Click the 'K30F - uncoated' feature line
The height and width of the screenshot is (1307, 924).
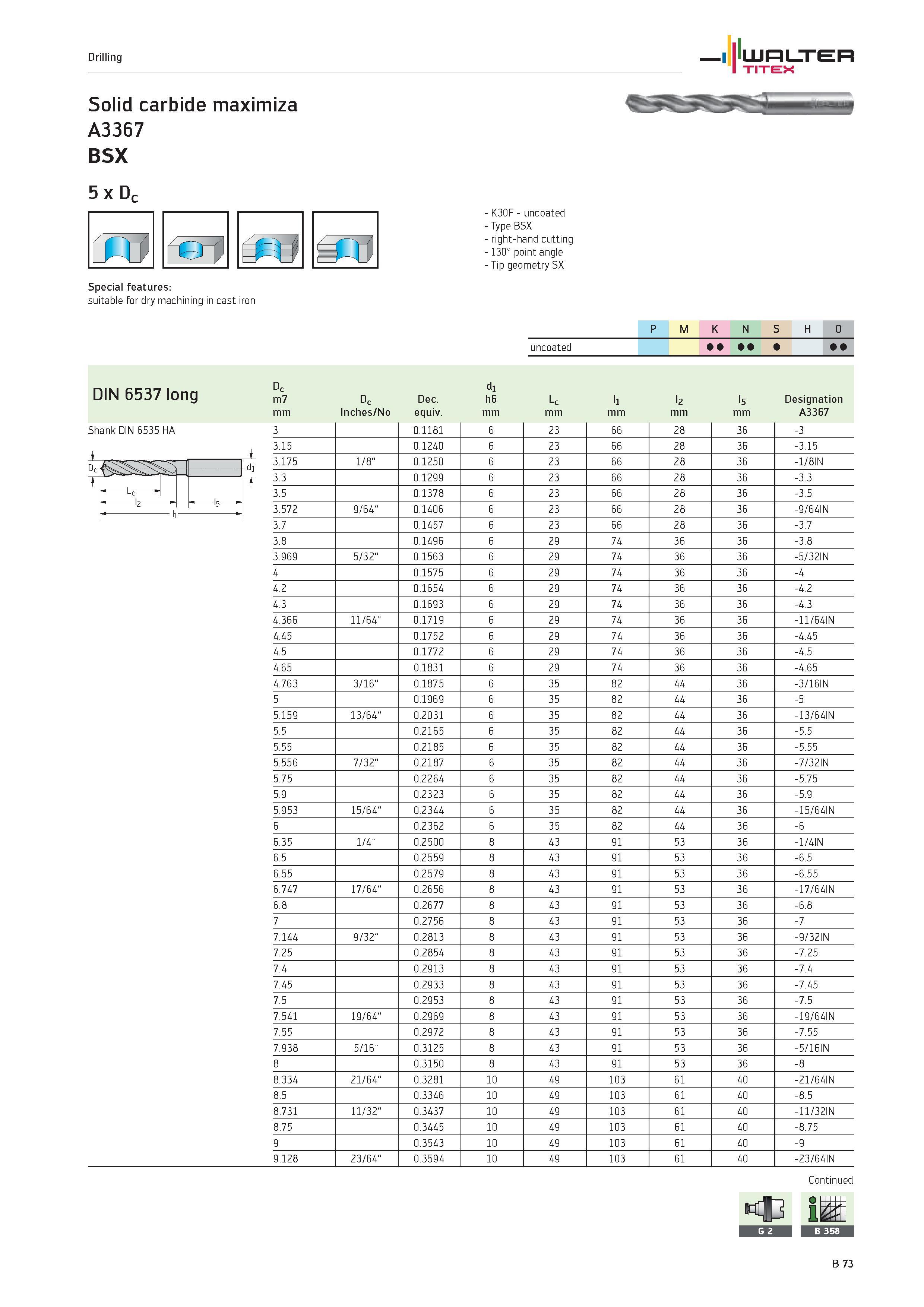click(524, 213)
